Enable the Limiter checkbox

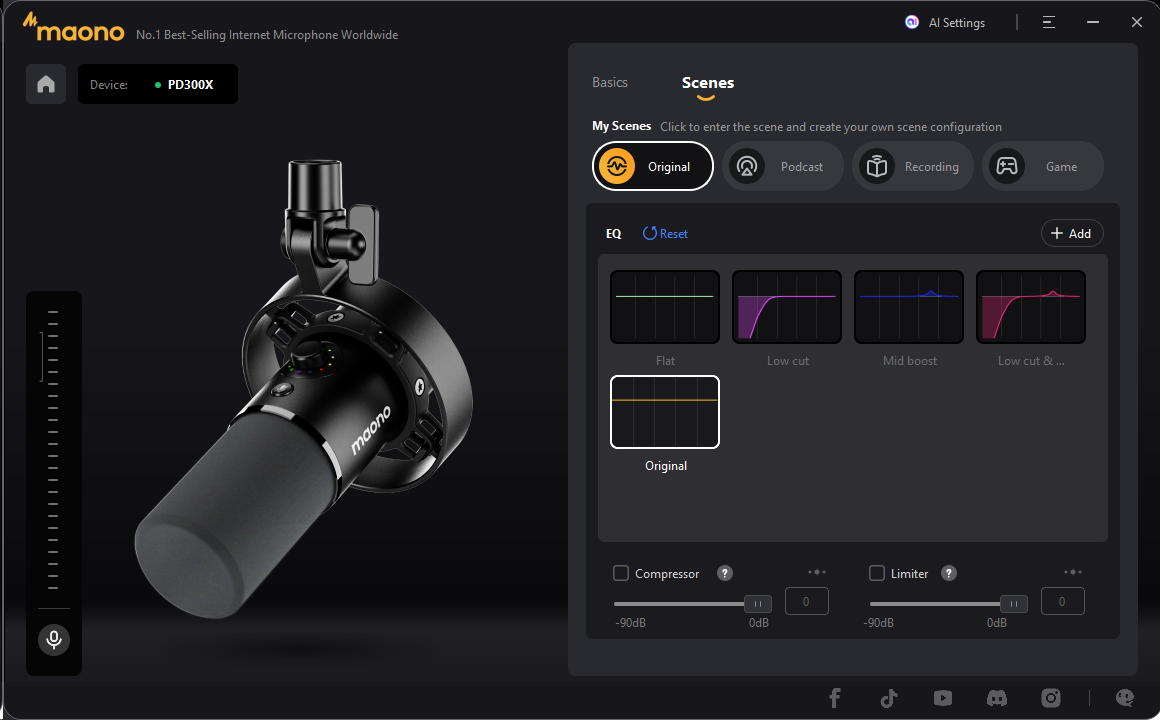pos(877,573)
